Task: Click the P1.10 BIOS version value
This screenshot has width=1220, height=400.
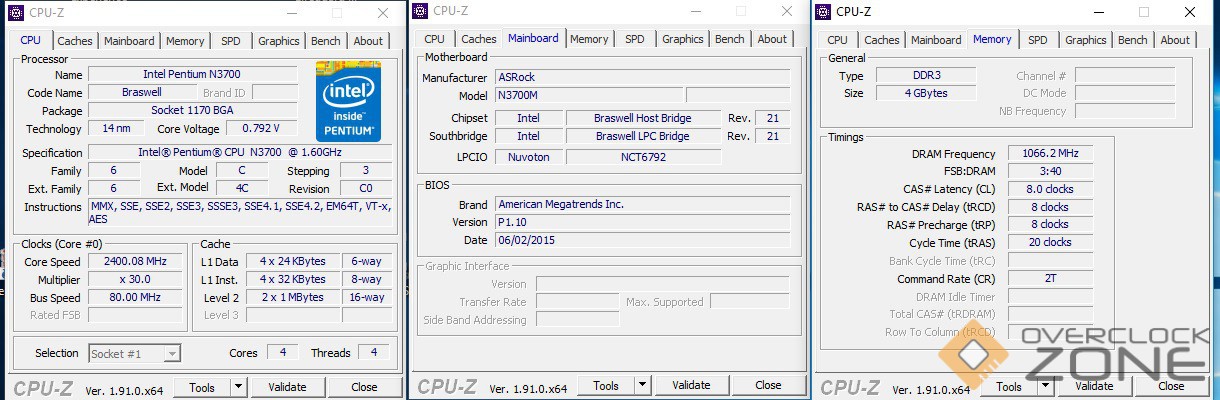Action: point(642,222)
